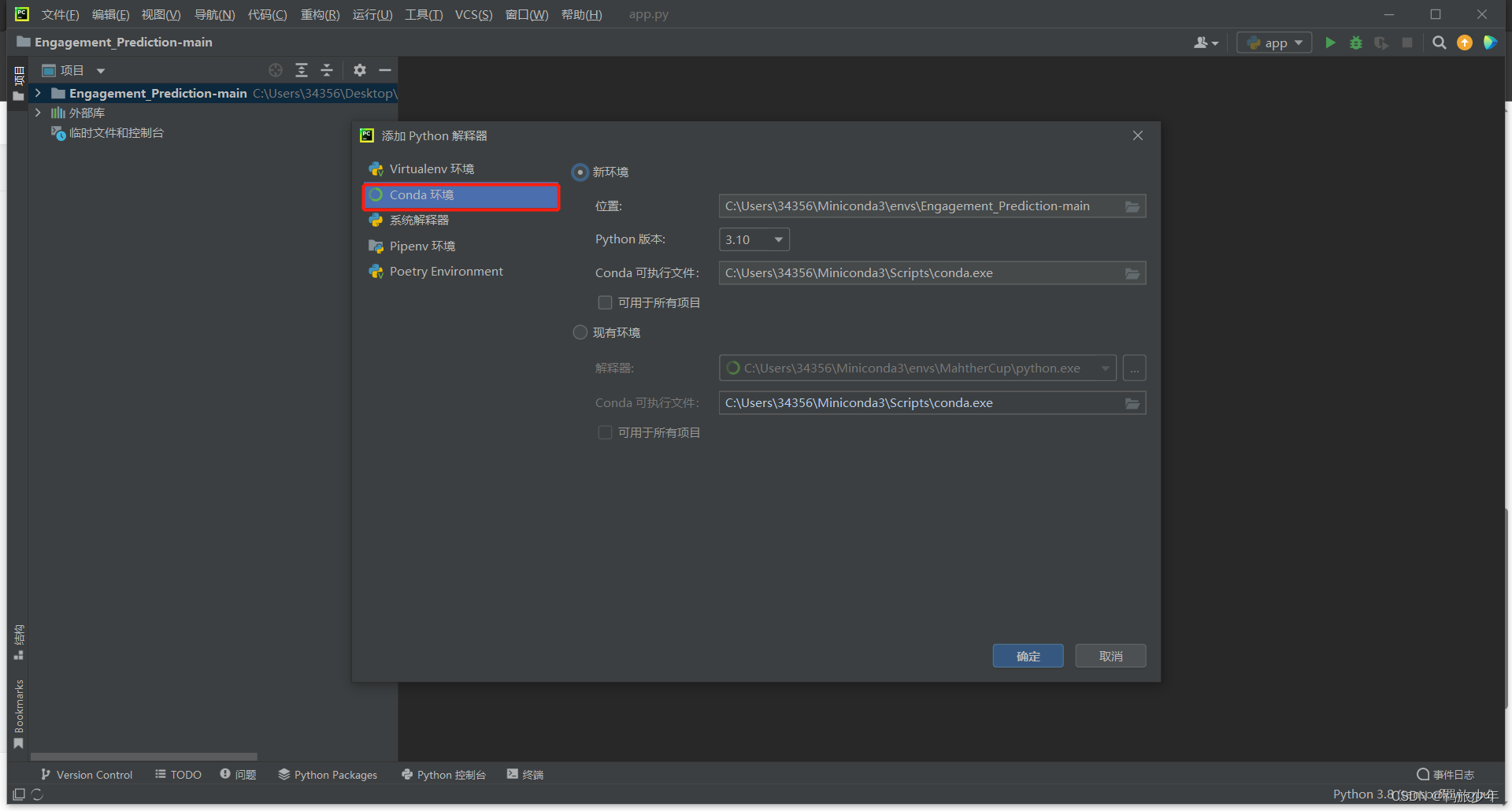The image size is (1512, 811).
Task: Open the Run menu
Action: click(x=372, y=14)
